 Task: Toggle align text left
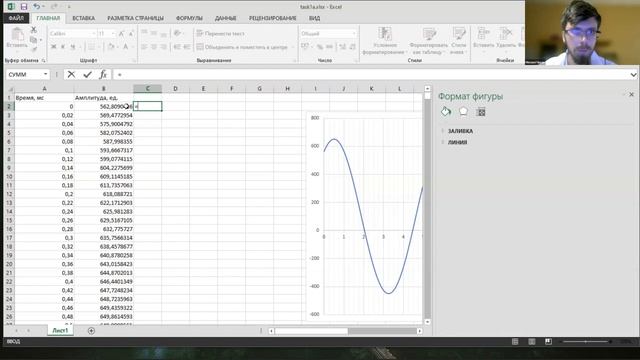pos(144,47)
